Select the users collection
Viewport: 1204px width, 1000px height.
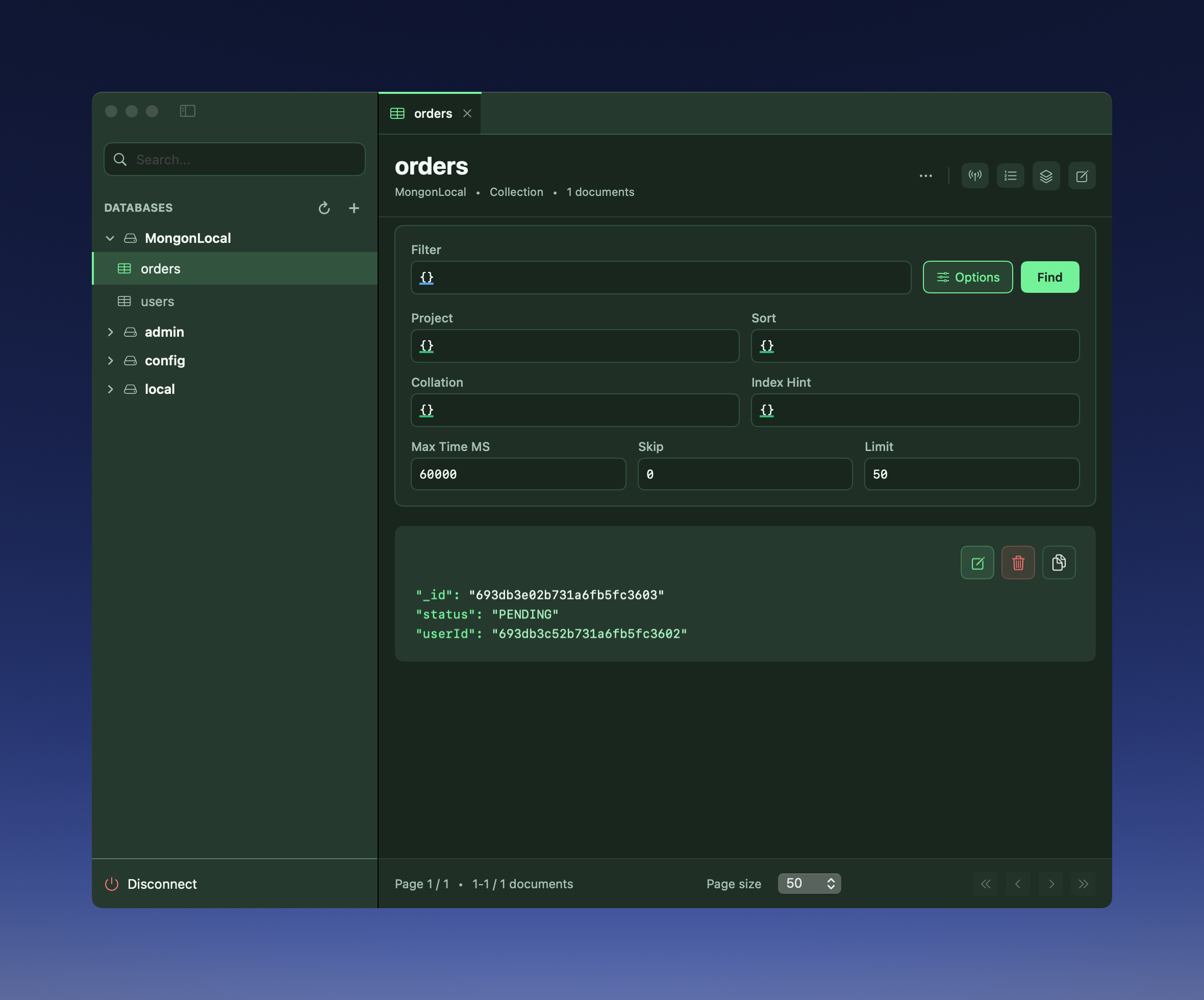157,302
